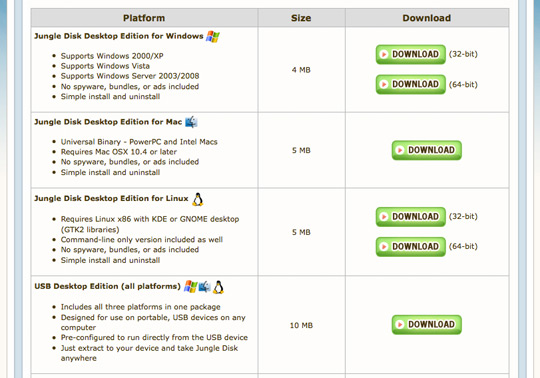Click 'Supports Windows Server 2003/2008' bullet
Screen dimensions: 540x378
(x=130, y=76)
